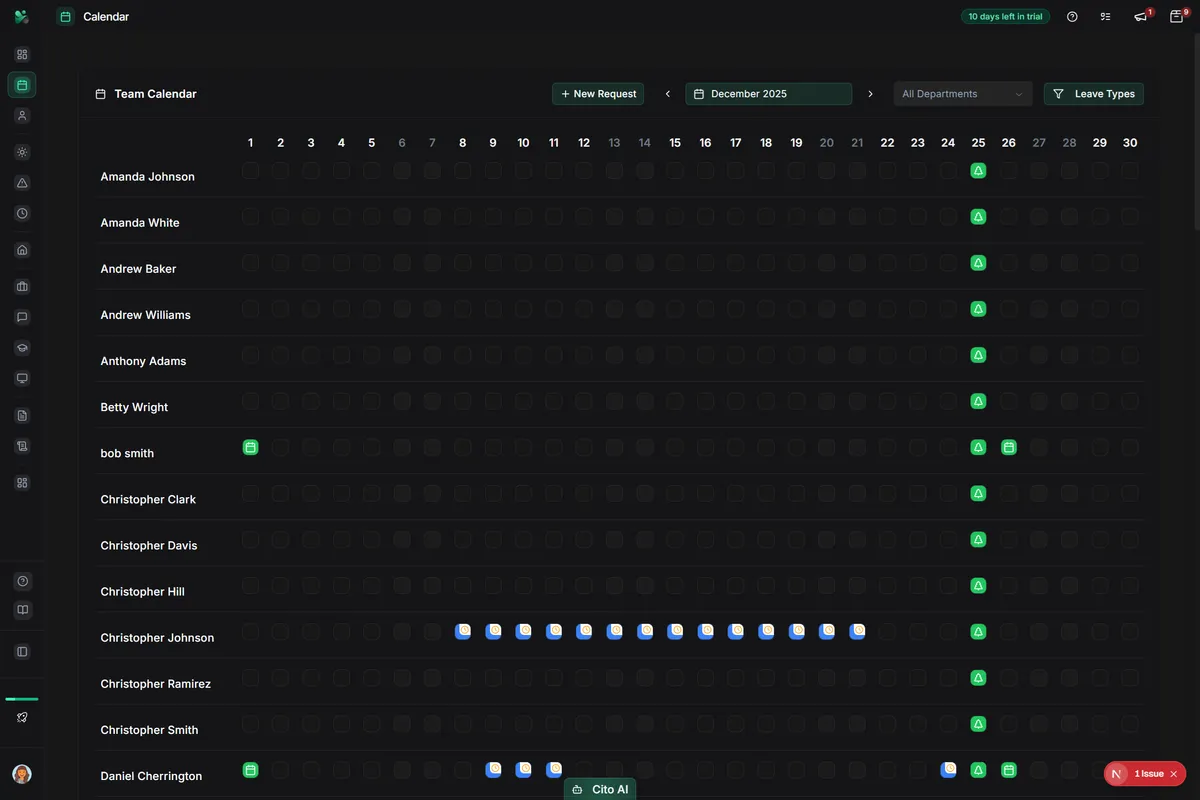Open the Leave Types filter
The width and height of the screenshot is (1200, 800).
(1094, 94)
